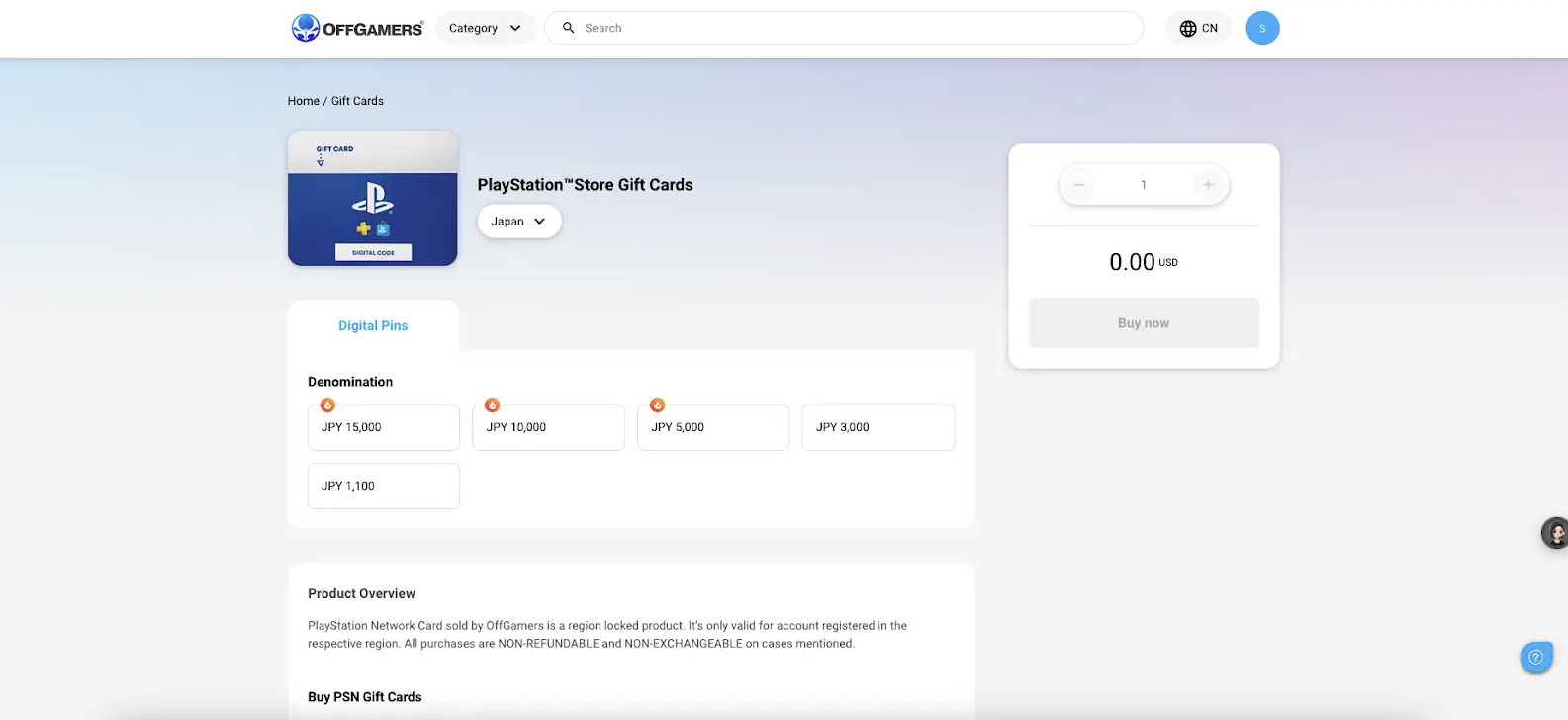Choose JPY 5,000 denomination
The width and height of the screenshot is (1568, 720).
click(713, 427)
